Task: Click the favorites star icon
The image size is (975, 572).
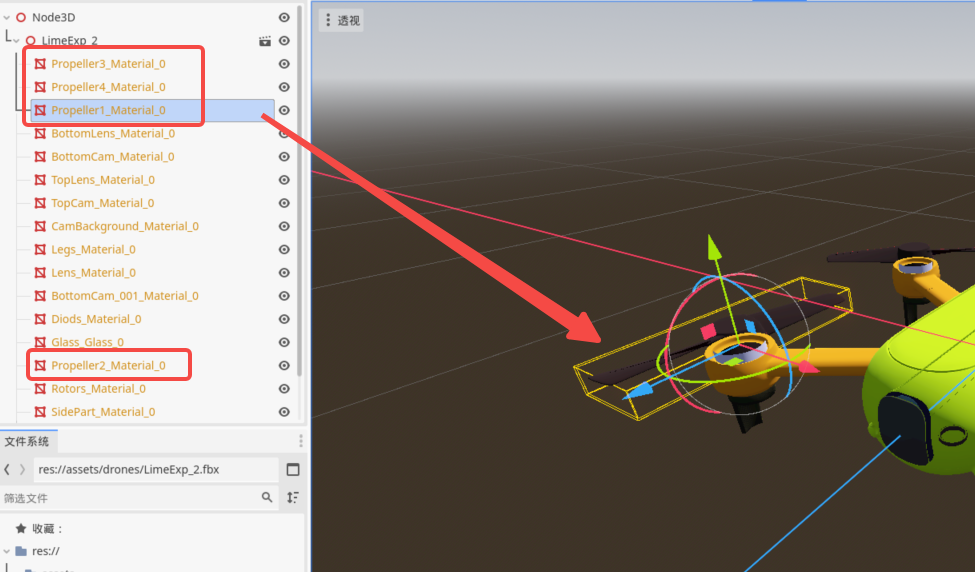Action: 20,528
